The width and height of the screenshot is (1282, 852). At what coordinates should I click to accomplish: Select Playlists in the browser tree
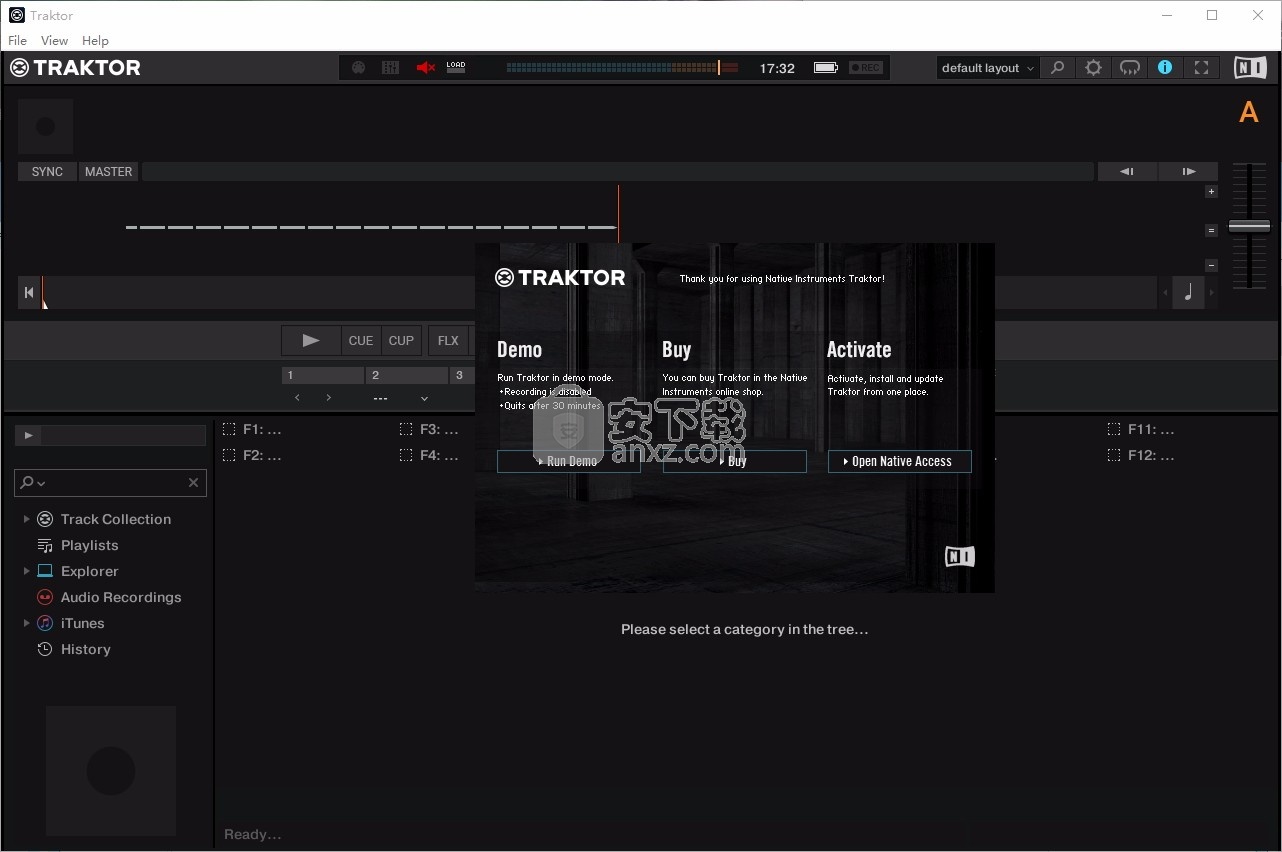click(x=89, y=545)
